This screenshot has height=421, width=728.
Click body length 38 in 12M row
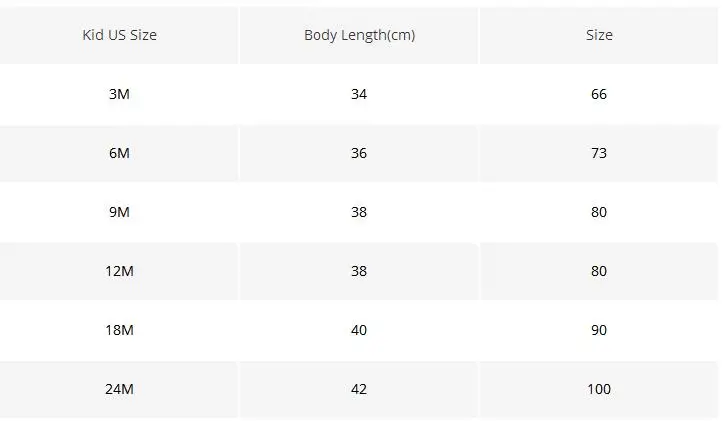[359, 271]
